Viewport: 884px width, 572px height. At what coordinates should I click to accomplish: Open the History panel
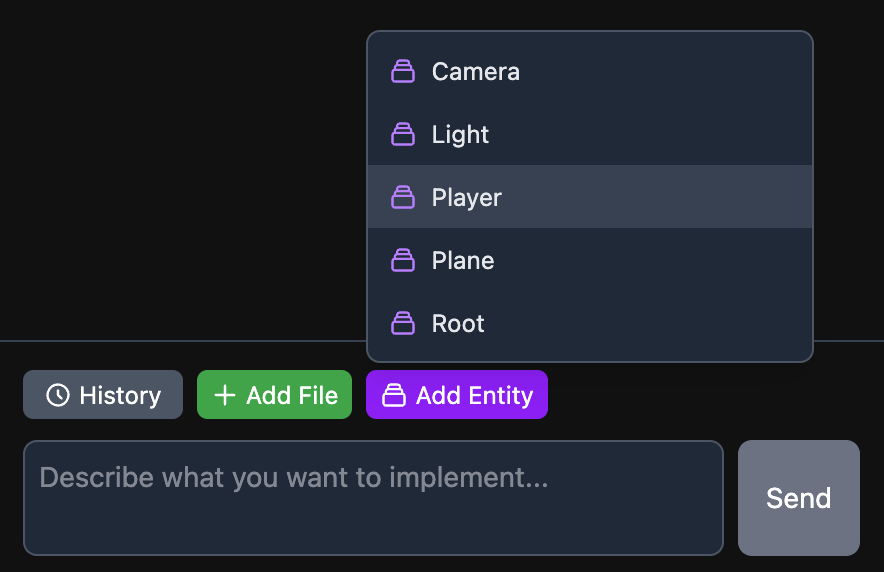point(103,395)
